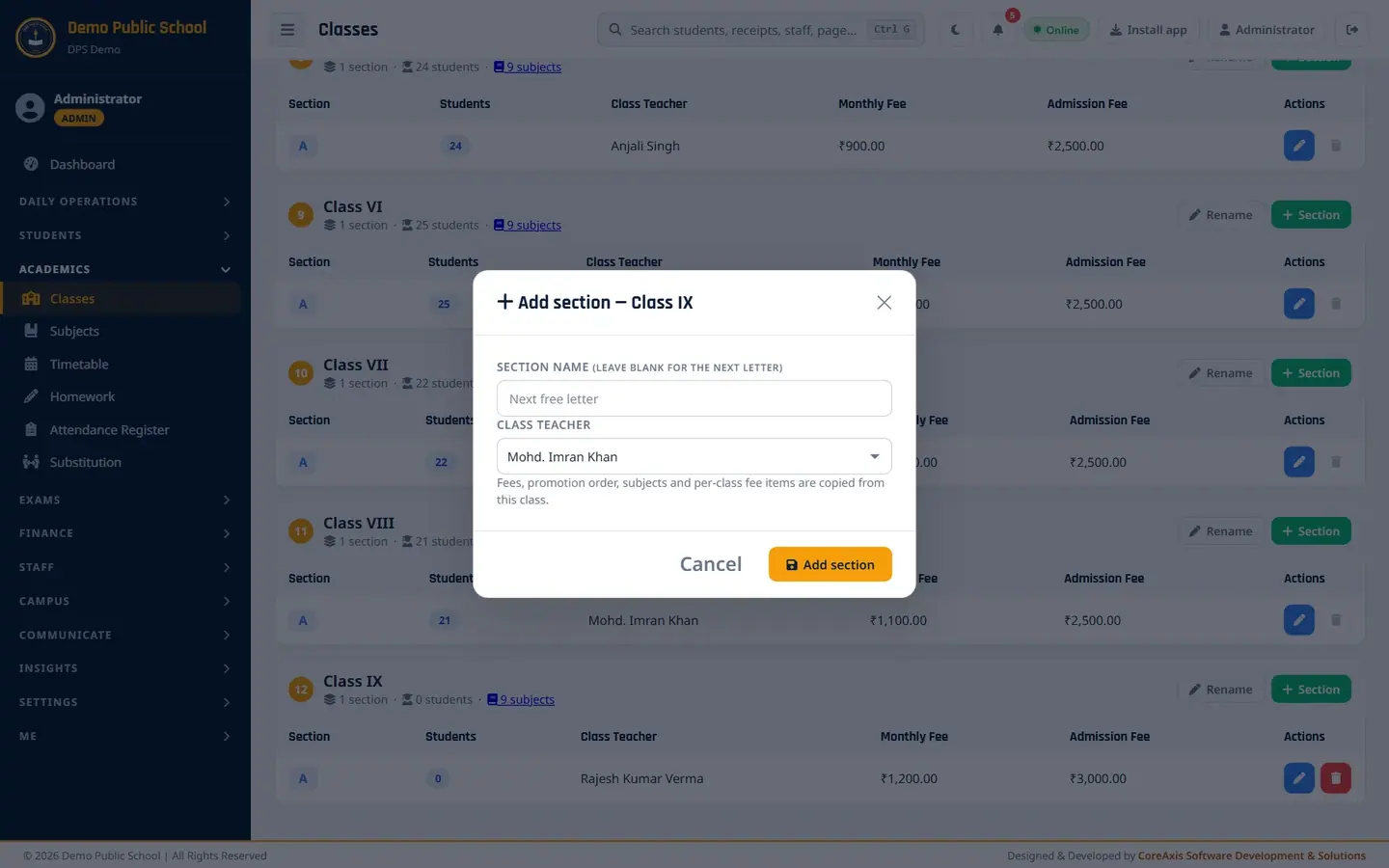Screen dimensions: 1389x868
Task: Delete Class IX section A with trash icon
Action: click(x=1336, y=778)
